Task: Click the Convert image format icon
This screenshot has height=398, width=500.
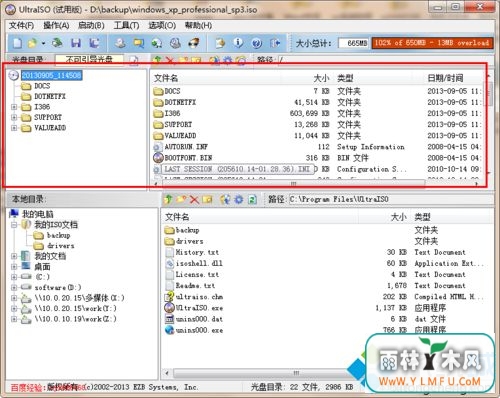Action: pos(138,43)
